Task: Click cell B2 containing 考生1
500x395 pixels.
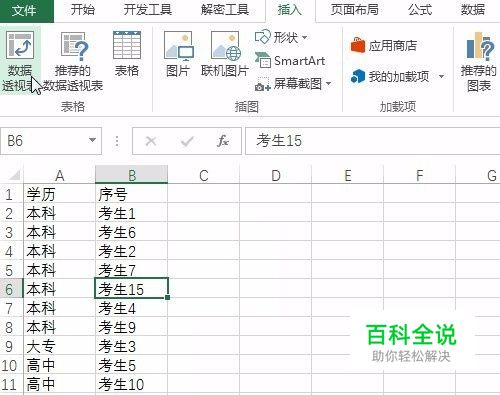Action: (132, 213)
